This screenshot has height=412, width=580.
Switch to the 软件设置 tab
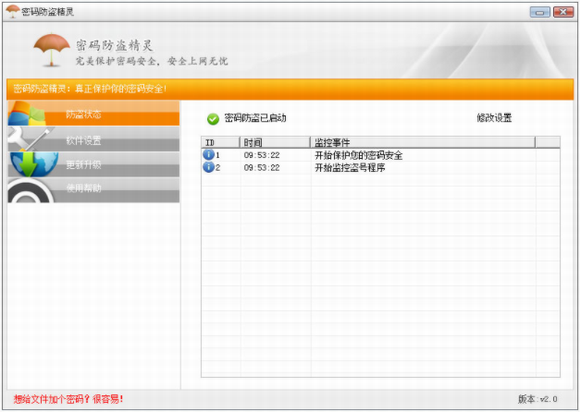click(x=94, y=139)
